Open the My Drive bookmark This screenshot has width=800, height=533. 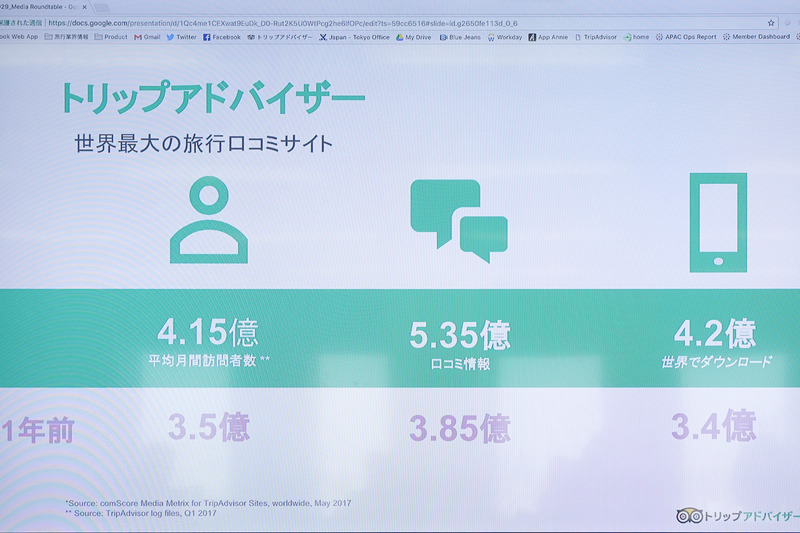(414, 37)
